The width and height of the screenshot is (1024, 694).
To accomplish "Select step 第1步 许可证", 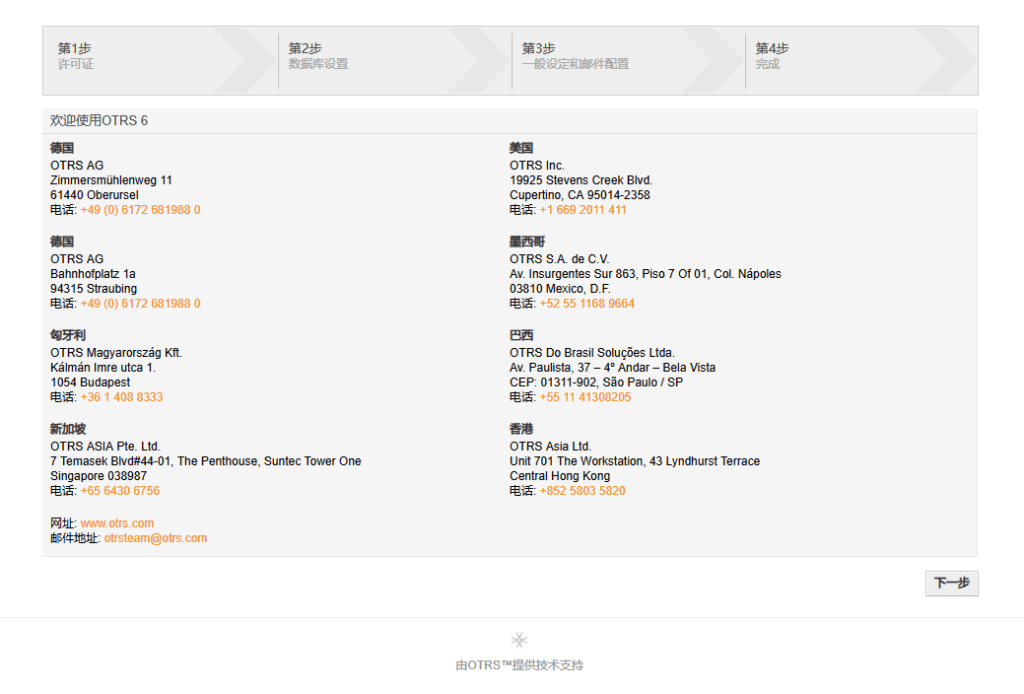I will [x=161, y=61].
